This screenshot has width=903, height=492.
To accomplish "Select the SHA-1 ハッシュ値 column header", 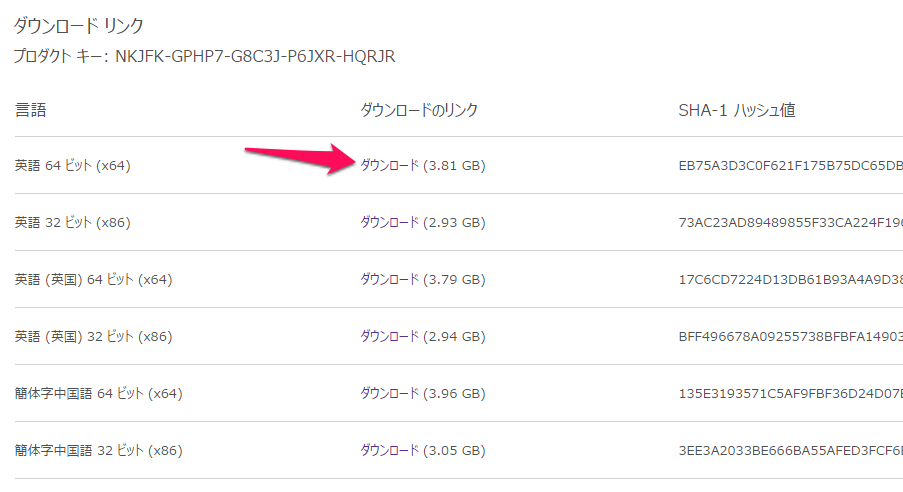I will click(737, 110).
